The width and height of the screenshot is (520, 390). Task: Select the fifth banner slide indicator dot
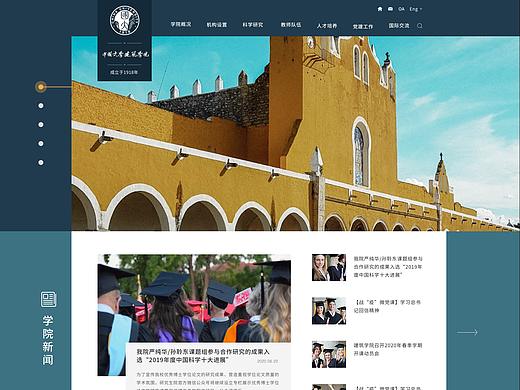pyautogui.click(x=41, y=163)
